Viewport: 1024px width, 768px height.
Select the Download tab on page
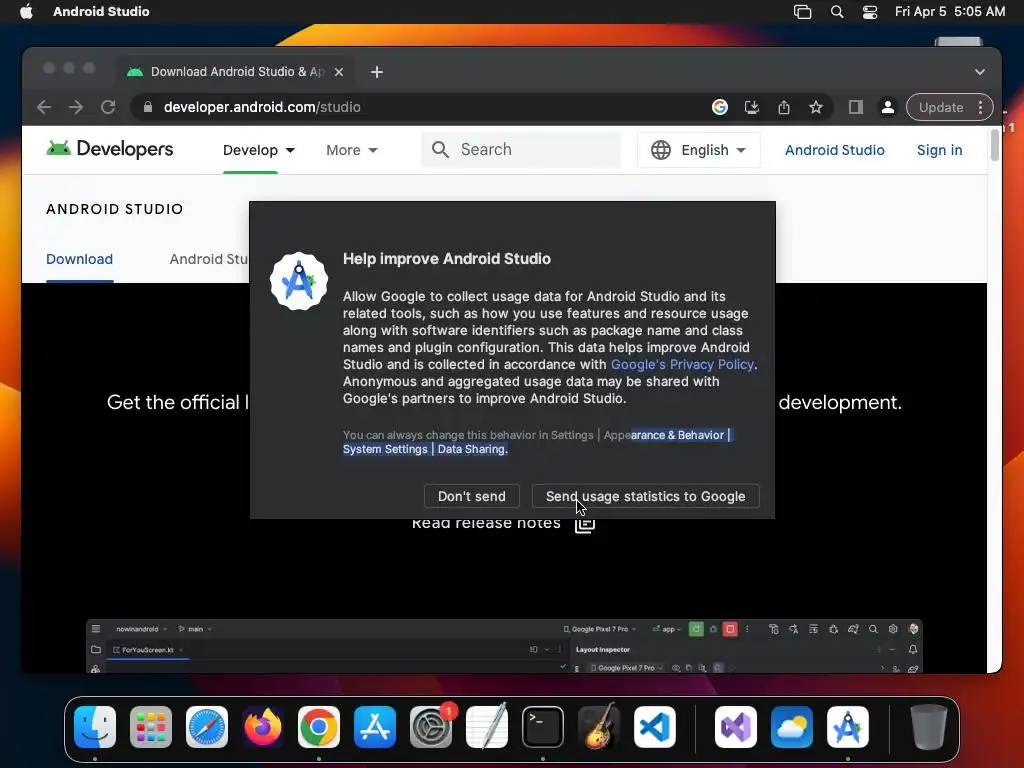click(79, 259)
